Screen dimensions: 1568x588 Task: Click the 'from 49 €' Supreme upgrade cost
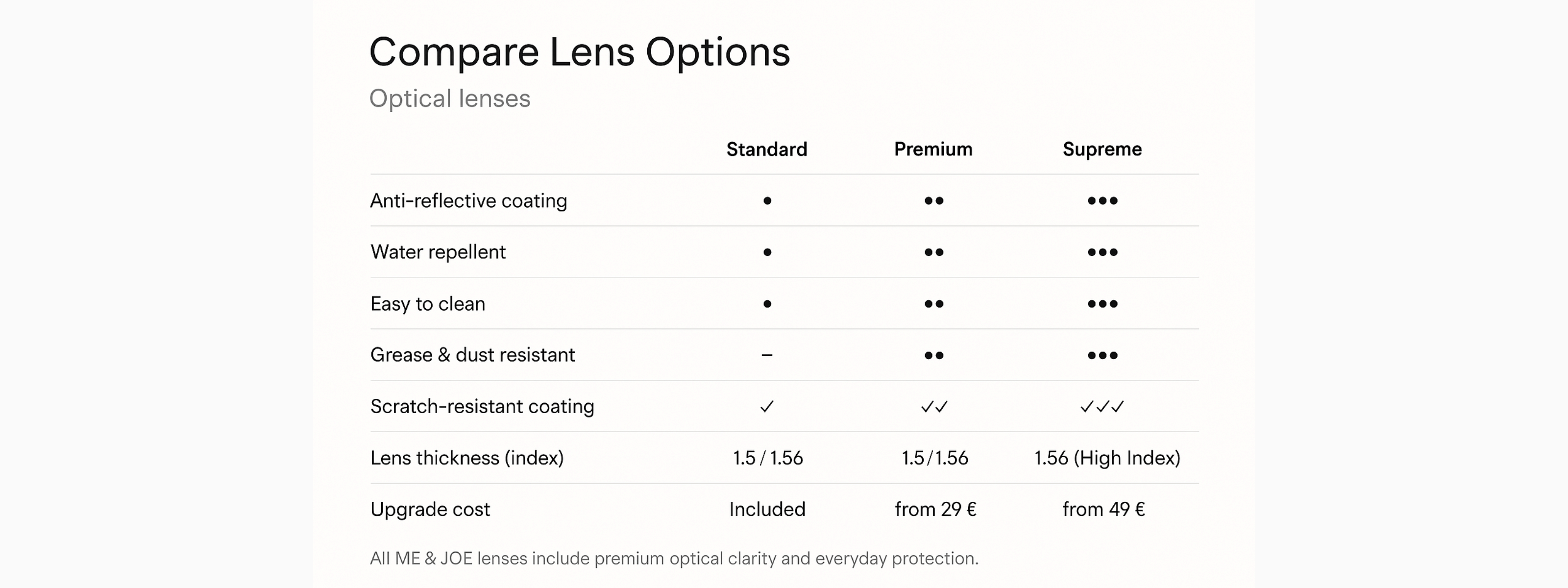[x=1103, y=509]
